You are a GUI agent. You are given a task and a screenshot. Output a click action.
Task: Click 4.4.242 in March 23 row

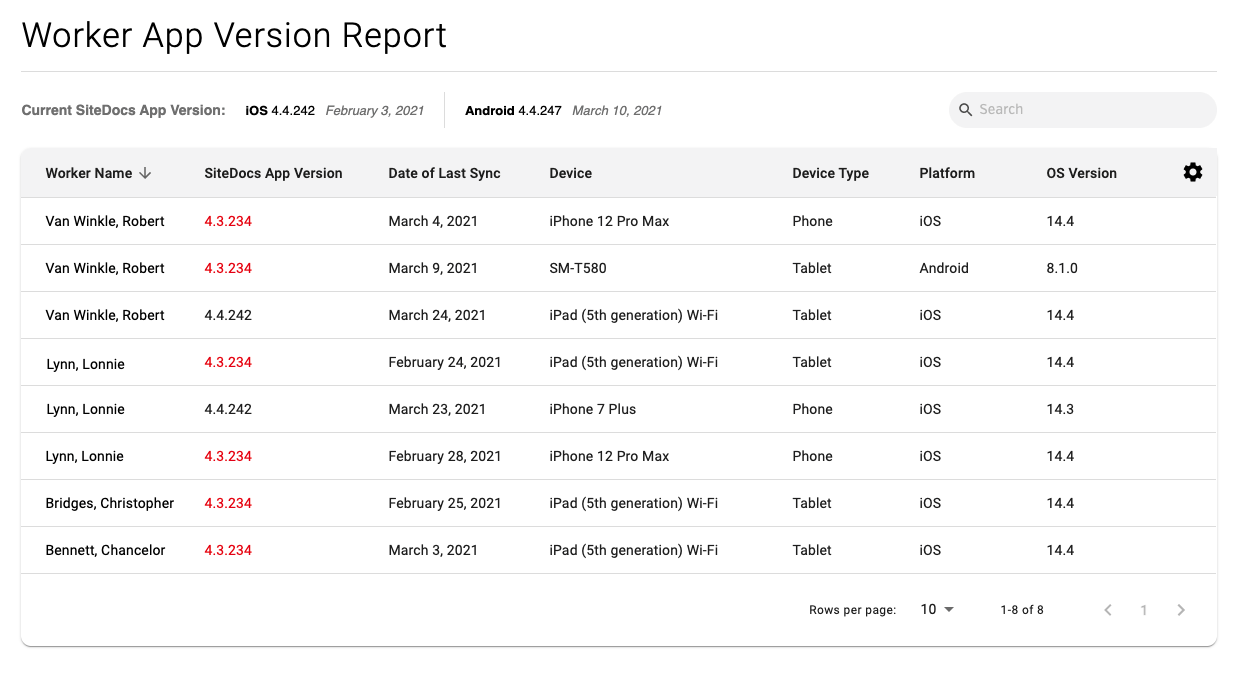tap(228, 409)
